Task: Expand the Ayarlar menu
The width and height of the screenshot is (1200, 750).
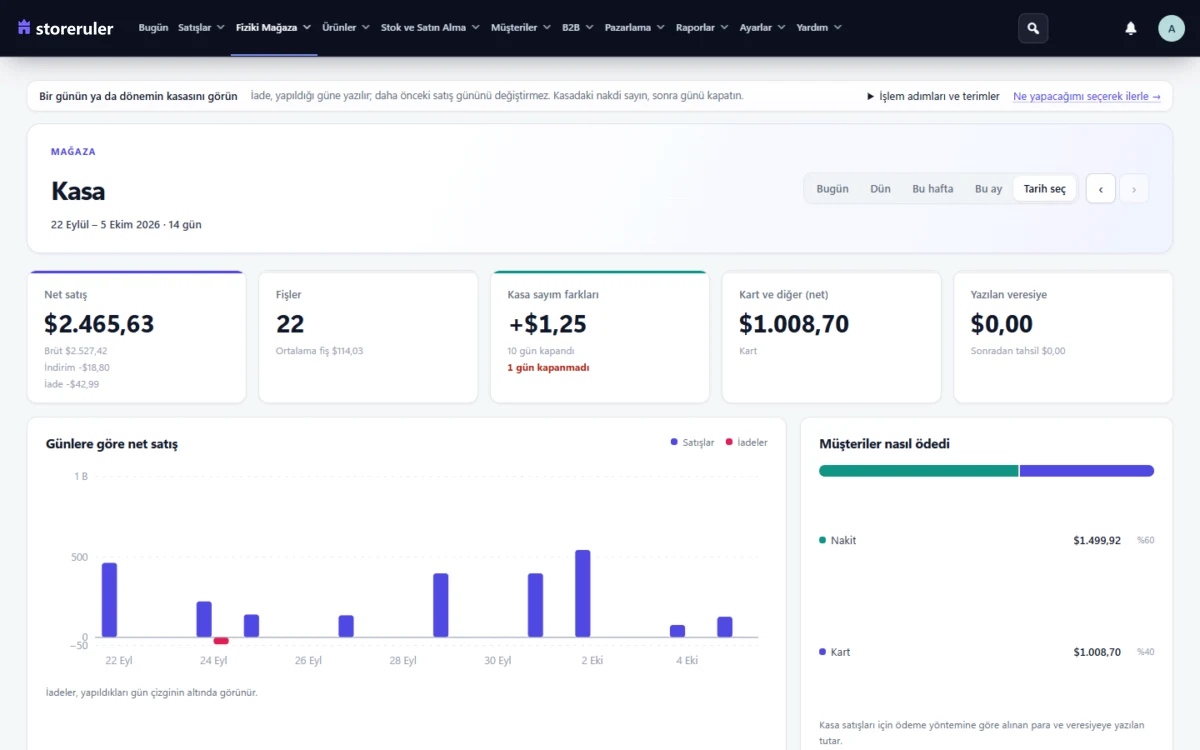Action: pyautogui.click(x=763, y=28)
